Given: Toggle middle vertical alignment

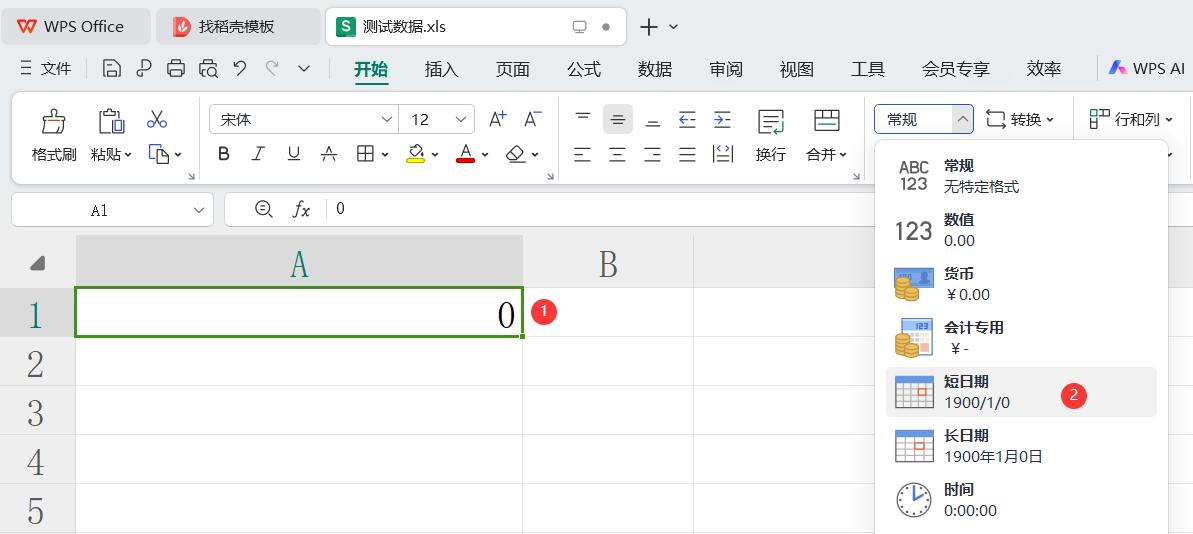Looking at the screenshot, I should point(618,119).
